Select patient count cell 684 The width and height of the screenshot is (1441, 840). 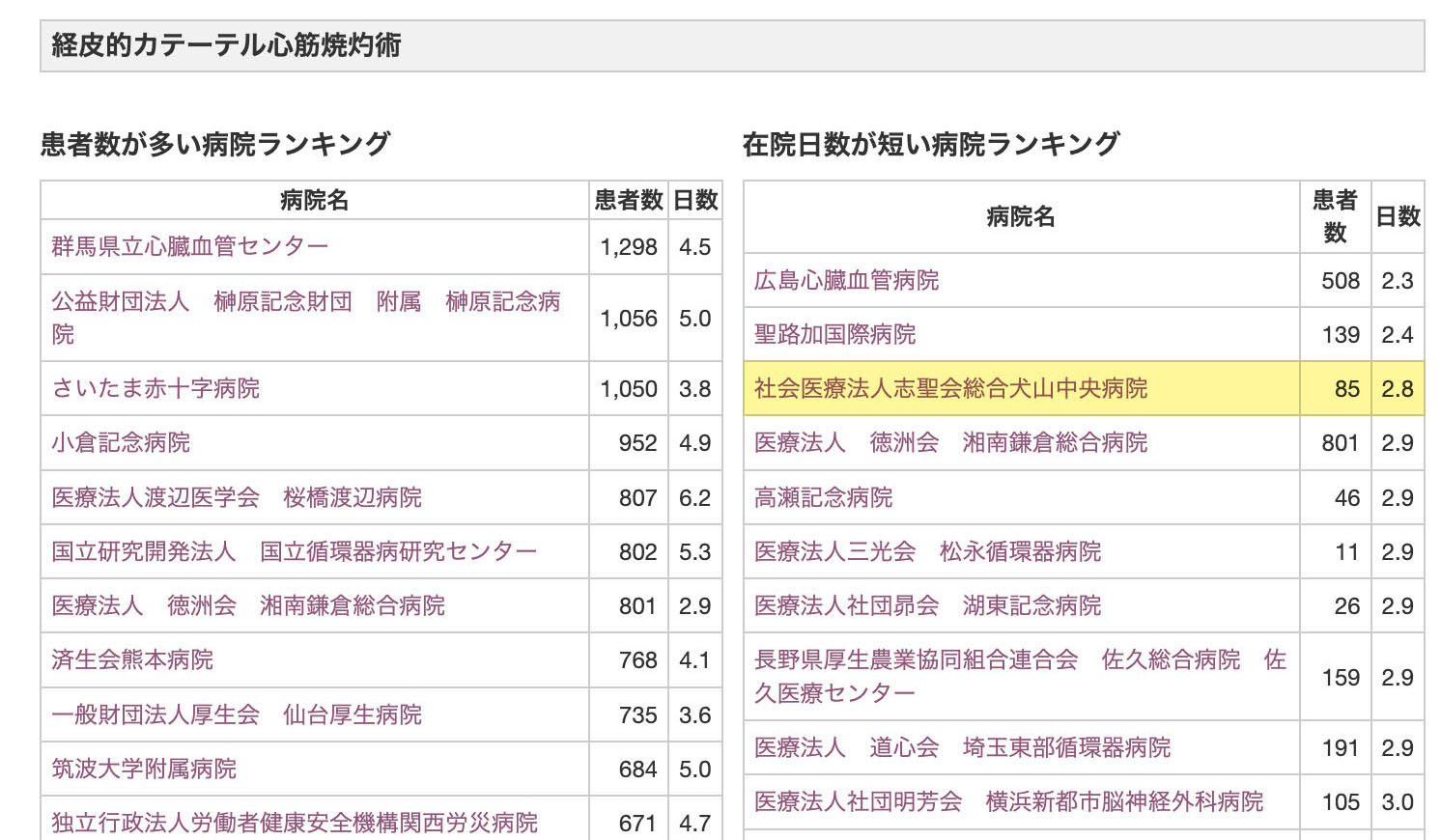click(x=629, y=770)
